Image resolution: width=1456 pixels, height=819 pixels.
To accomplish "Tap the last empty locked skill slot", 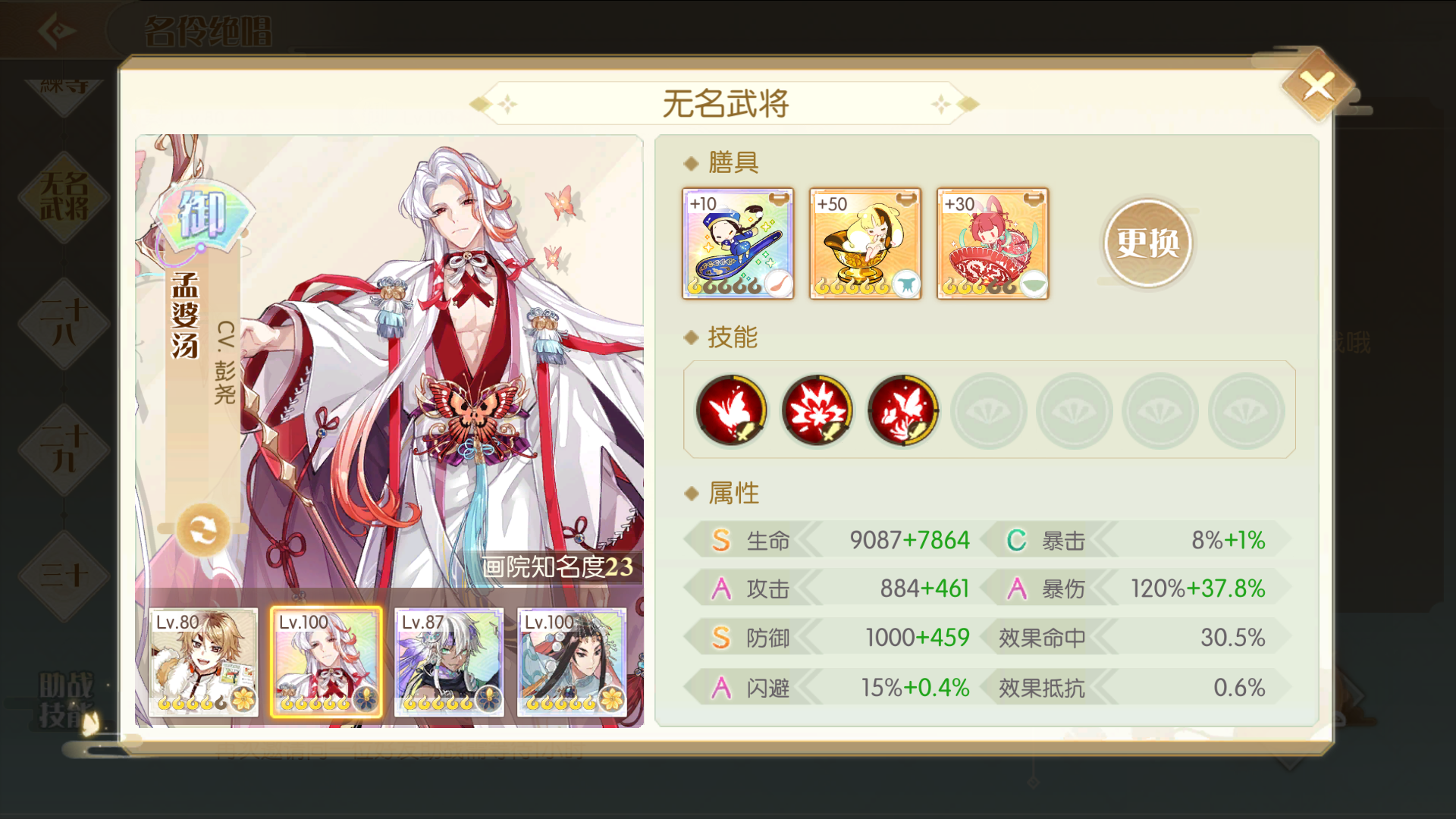I will click(1246, 411).
